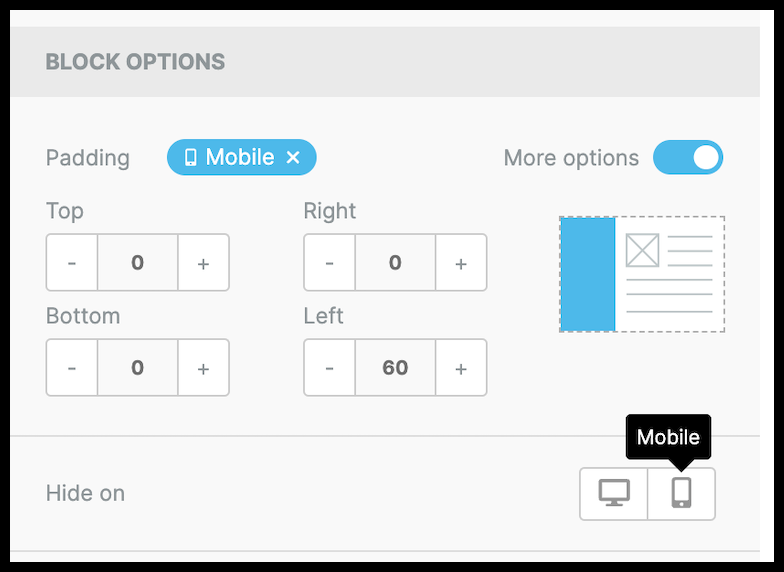This screenshot has height=572, width=784.
Task: Click the mobile phone icon for Hide on
Action: click(x=681, y=494)
